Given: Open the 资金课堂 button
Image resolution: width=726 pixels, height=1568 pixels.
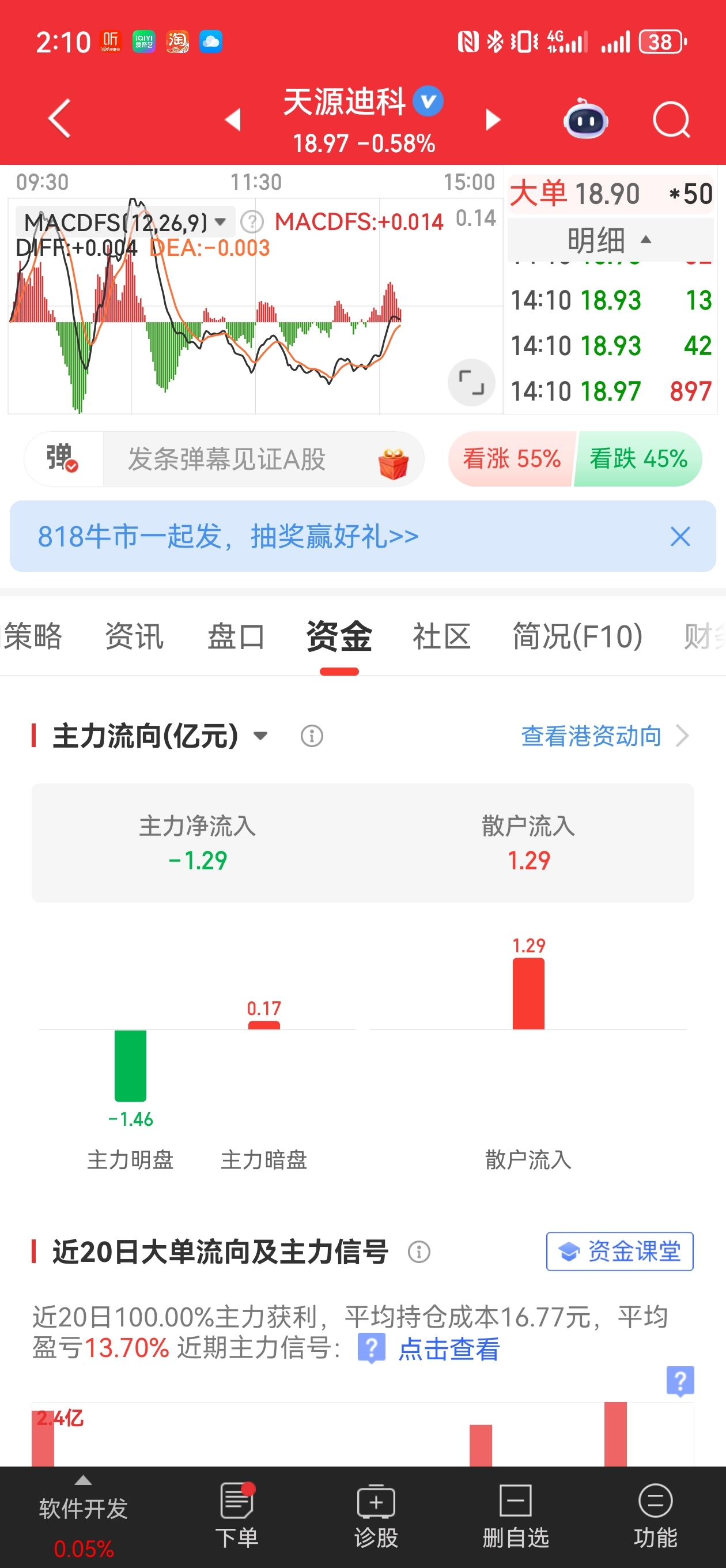Looking at the screenshot, I should [x=619, y=1252].
